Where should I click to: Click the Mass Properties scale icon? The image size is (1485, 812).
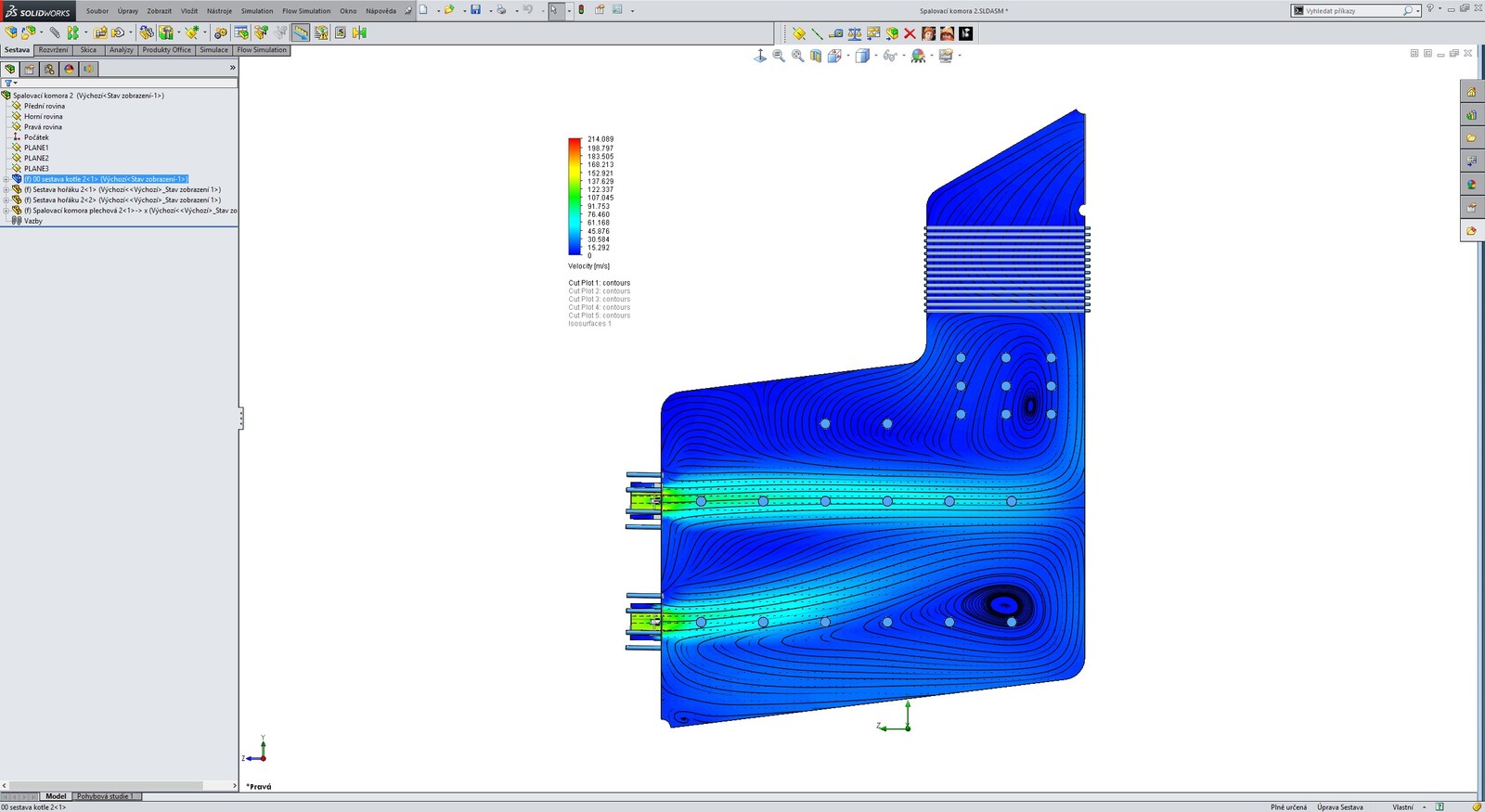(855, 33)
